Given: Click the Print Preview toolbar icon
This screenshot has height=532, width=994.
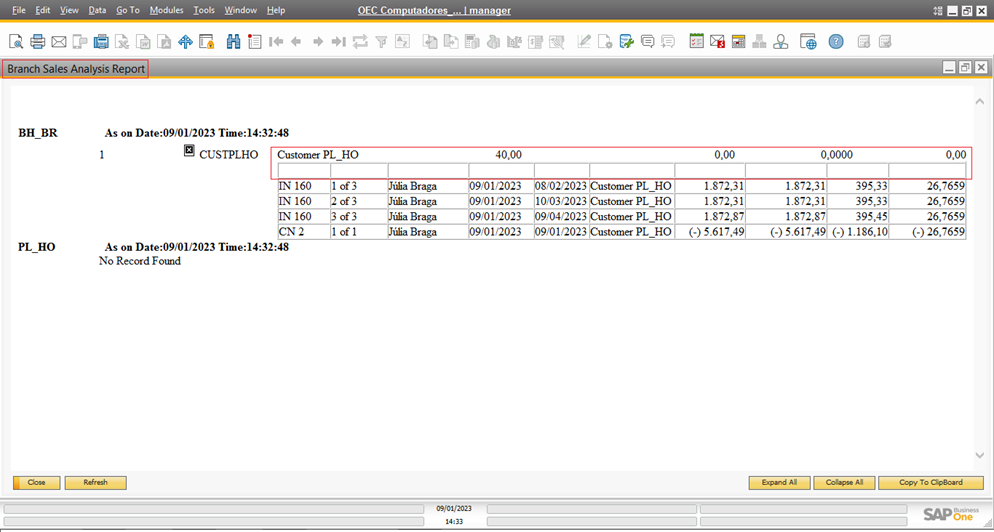Looking at the screenshot, I should (x=16, y=42).
